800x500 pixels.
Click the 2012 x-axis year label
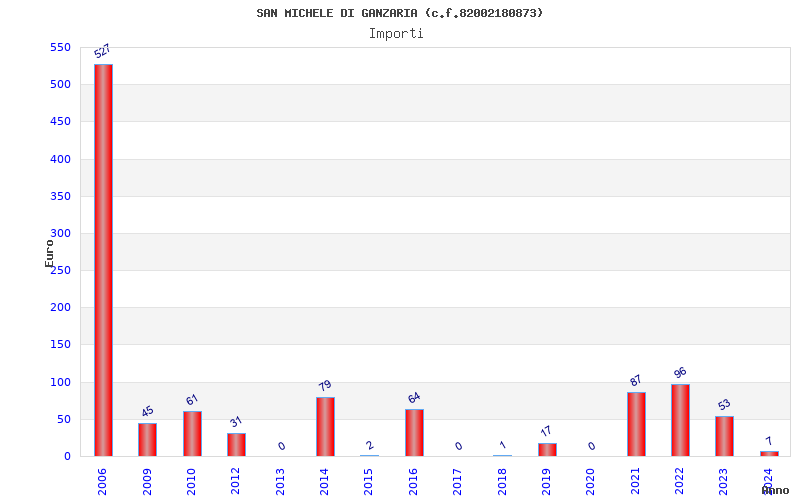click(235, 482)
